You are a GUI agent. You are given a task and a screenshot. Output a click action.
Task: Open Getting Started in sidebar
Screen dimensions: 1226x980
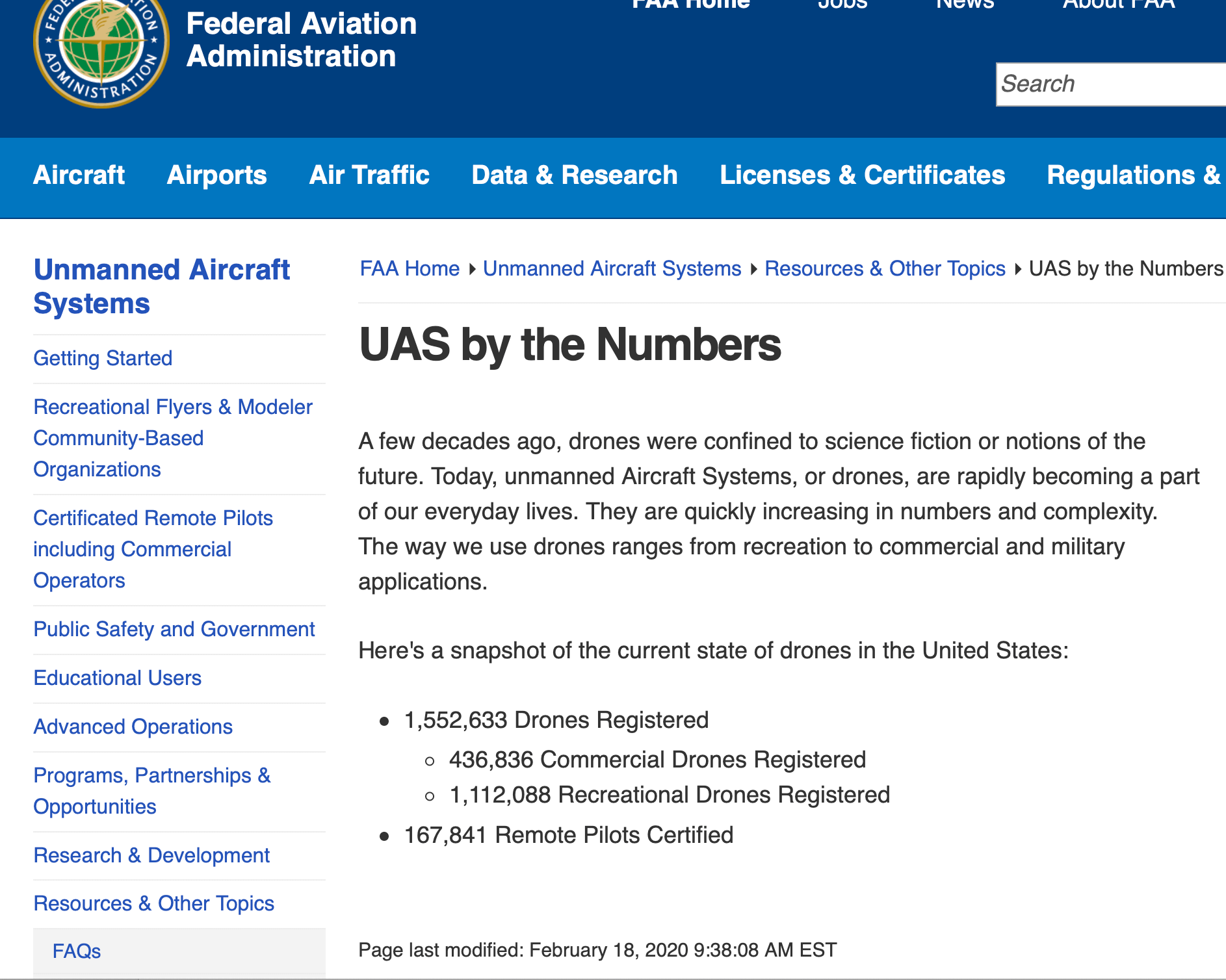click(x=103, y=358)
